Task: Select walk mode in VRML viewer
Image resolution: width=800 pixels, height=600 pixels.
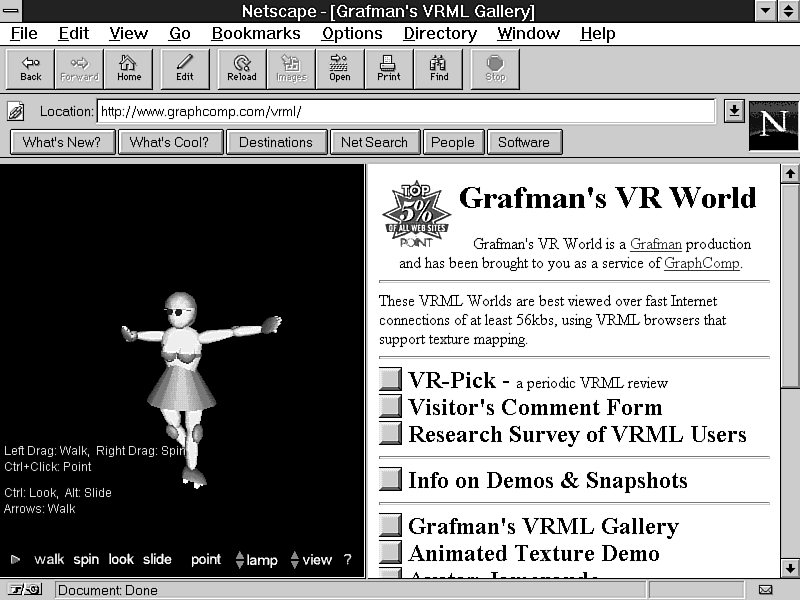Action: point(49,560)
